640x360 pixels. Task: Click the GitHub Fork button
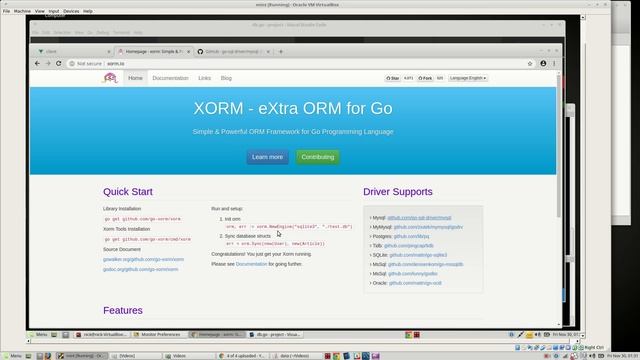pos(425,78)
